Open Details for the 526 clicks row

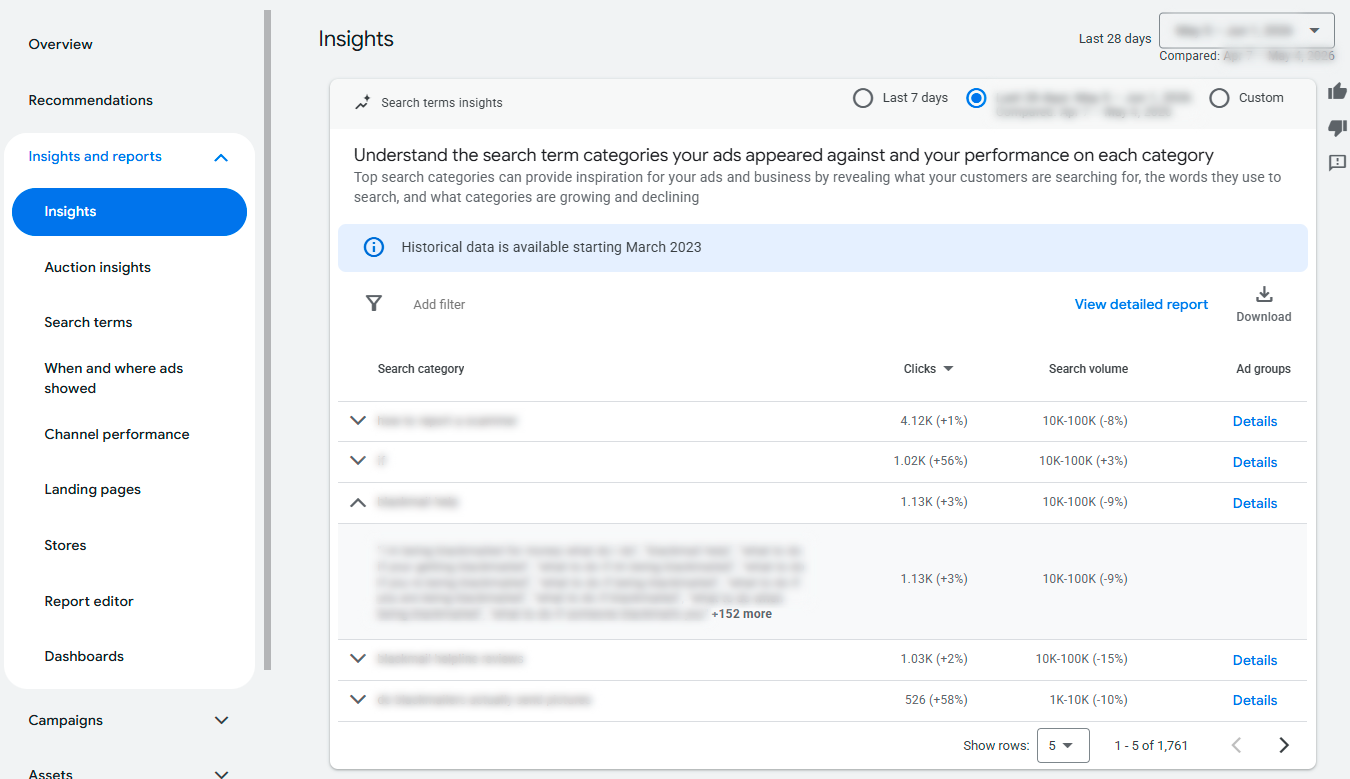1255,700
